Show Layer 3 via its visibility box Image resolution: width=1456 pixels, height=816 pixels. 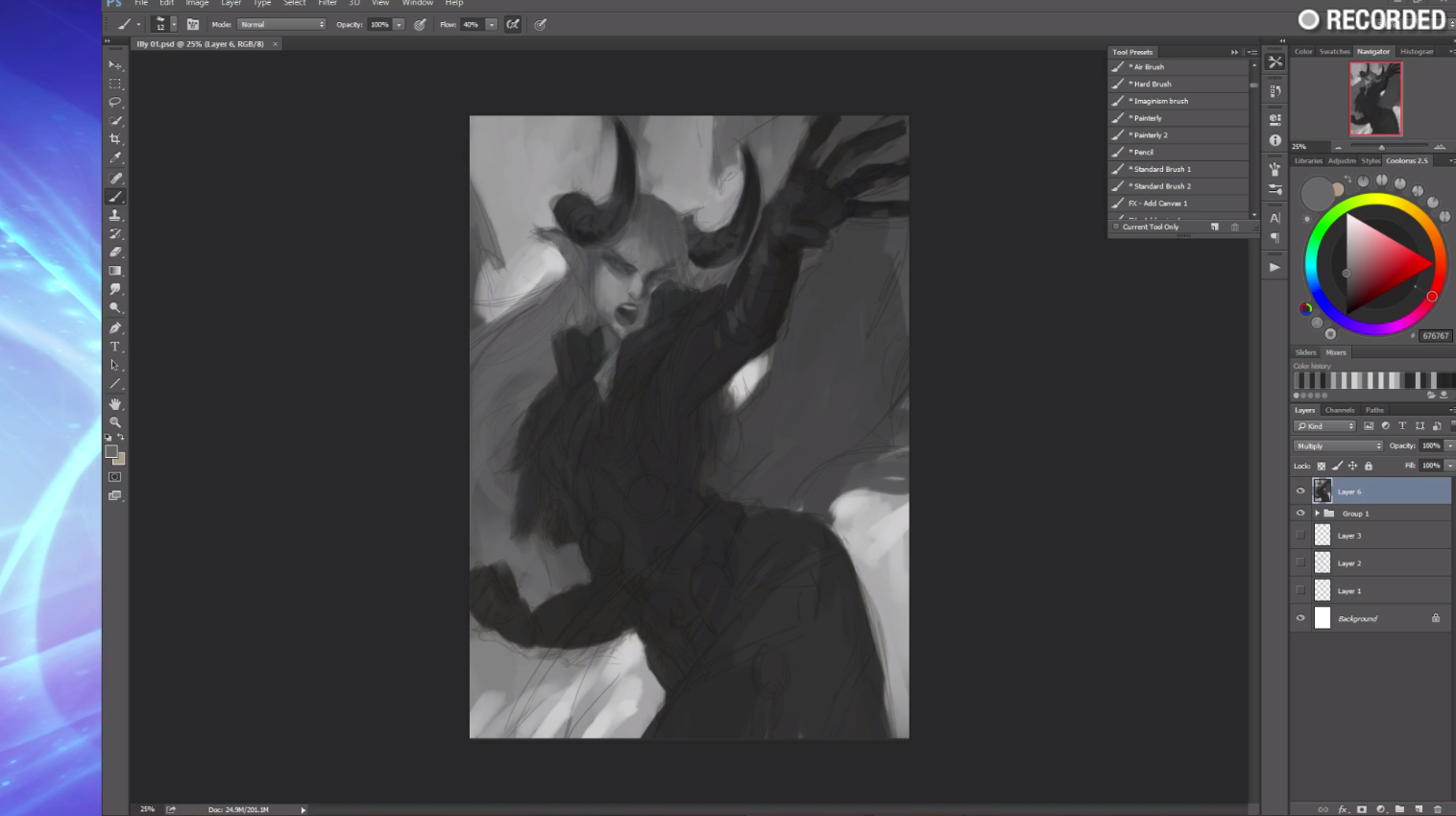pos(1300,536)
